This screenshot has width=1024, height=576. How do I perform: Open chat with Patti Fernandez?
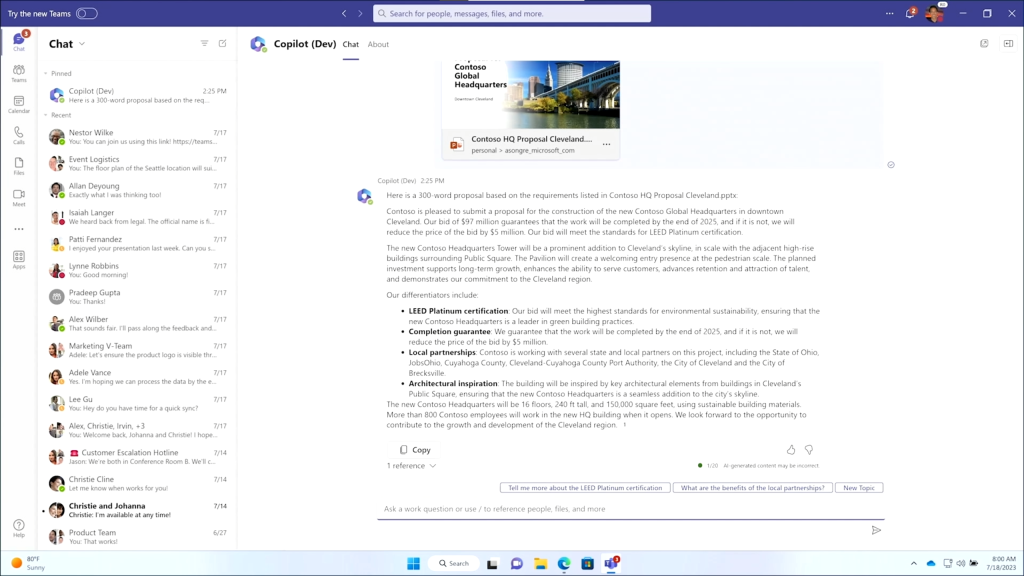point(138,244)
